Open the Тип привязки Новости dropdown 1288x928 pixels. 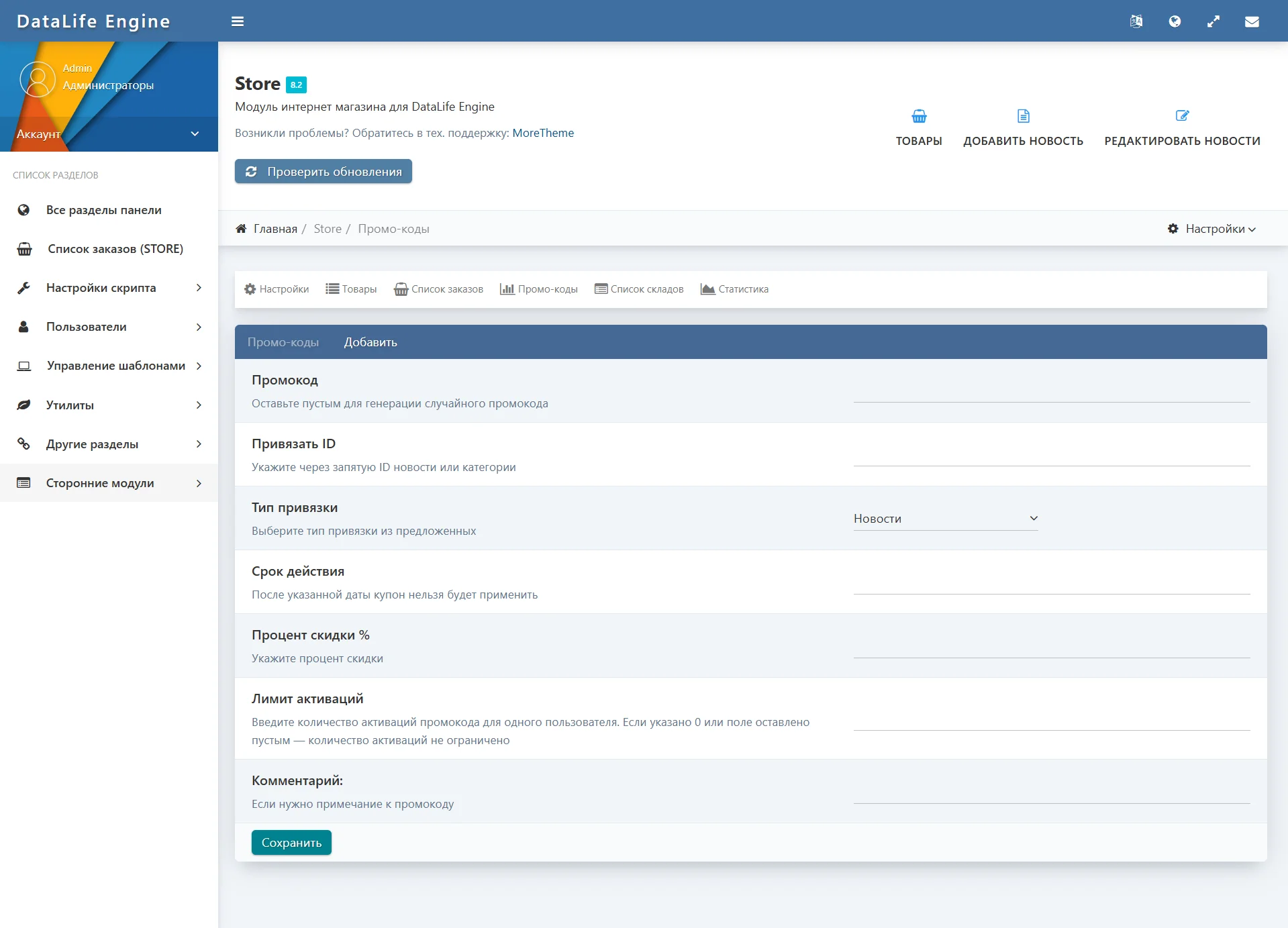pos(945,519)
